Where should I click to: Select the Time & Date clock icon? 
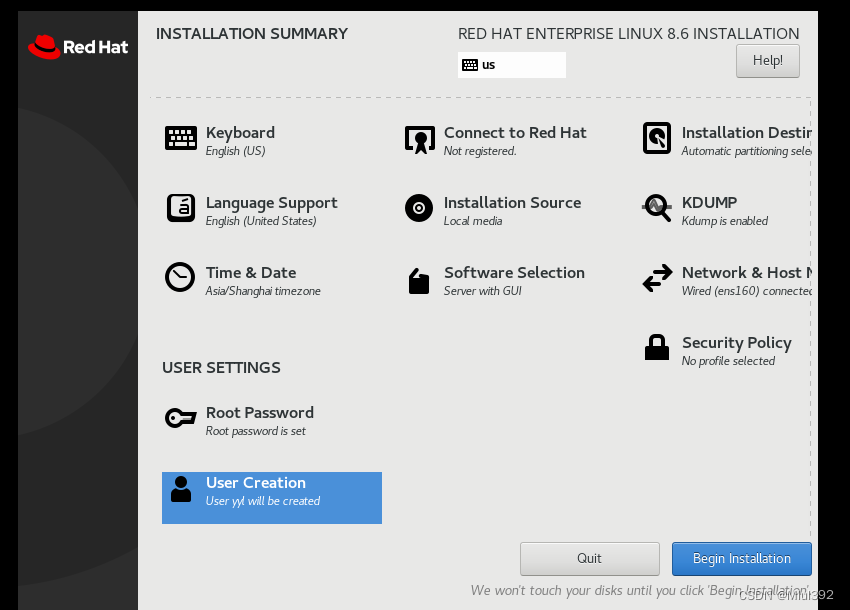coord(181,279)
